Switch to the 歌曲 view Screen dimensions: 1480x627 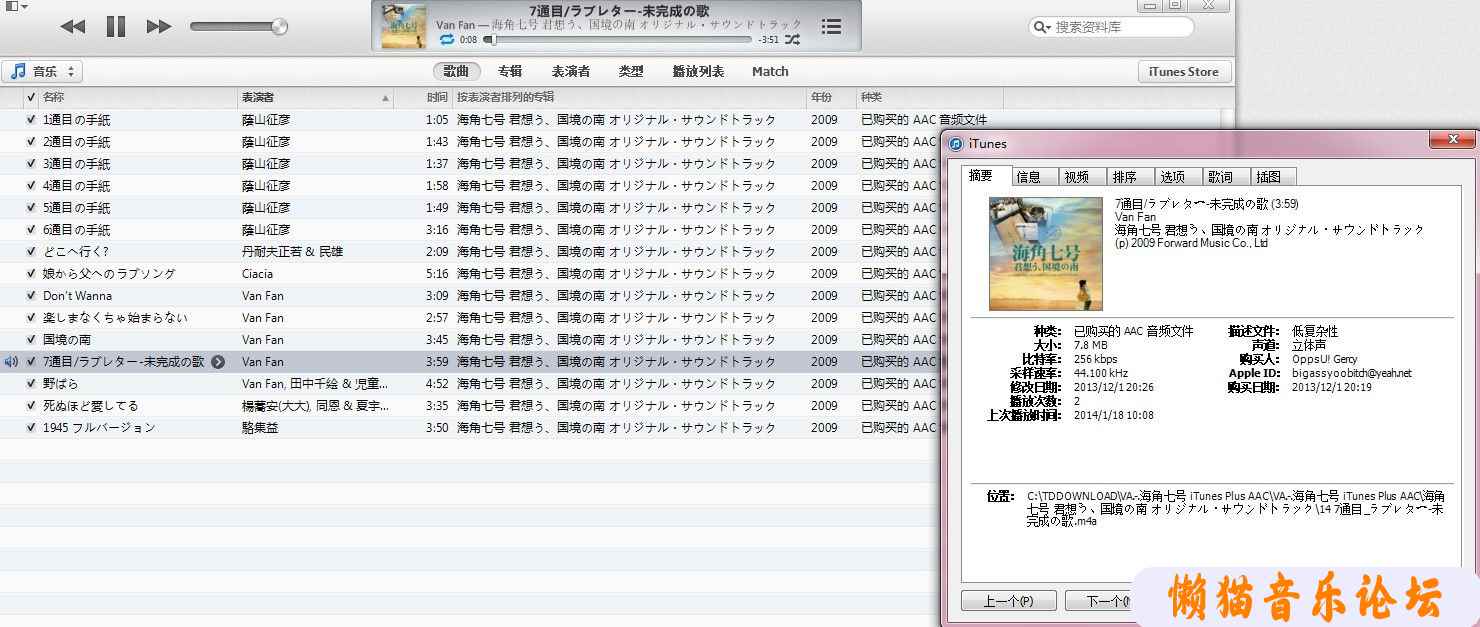[457, 71]
